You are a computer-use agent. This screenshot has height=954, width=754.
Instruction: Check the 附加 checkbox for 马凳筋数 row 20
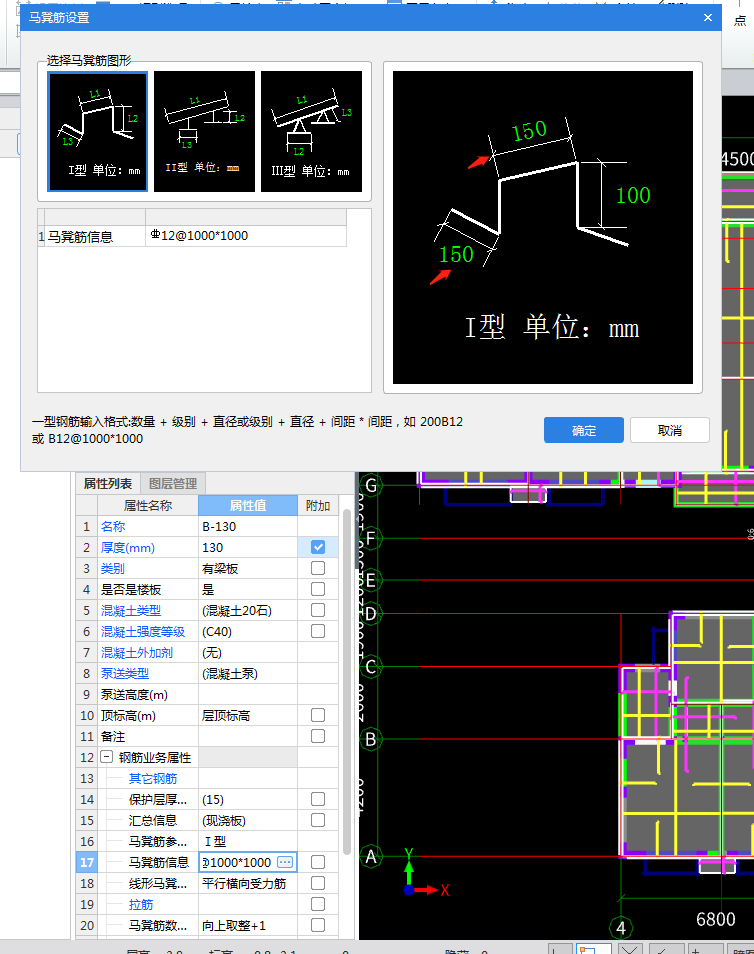318,925
